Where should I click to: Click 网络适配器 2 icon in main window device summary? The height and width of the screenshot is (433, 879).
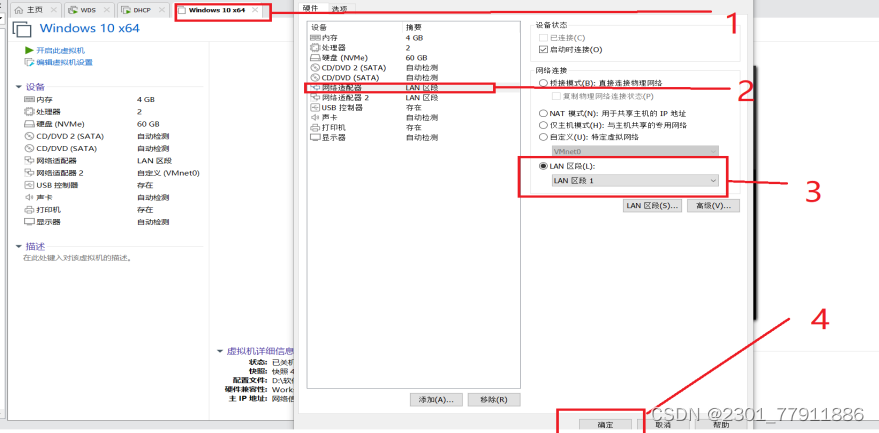pos(29,173)
